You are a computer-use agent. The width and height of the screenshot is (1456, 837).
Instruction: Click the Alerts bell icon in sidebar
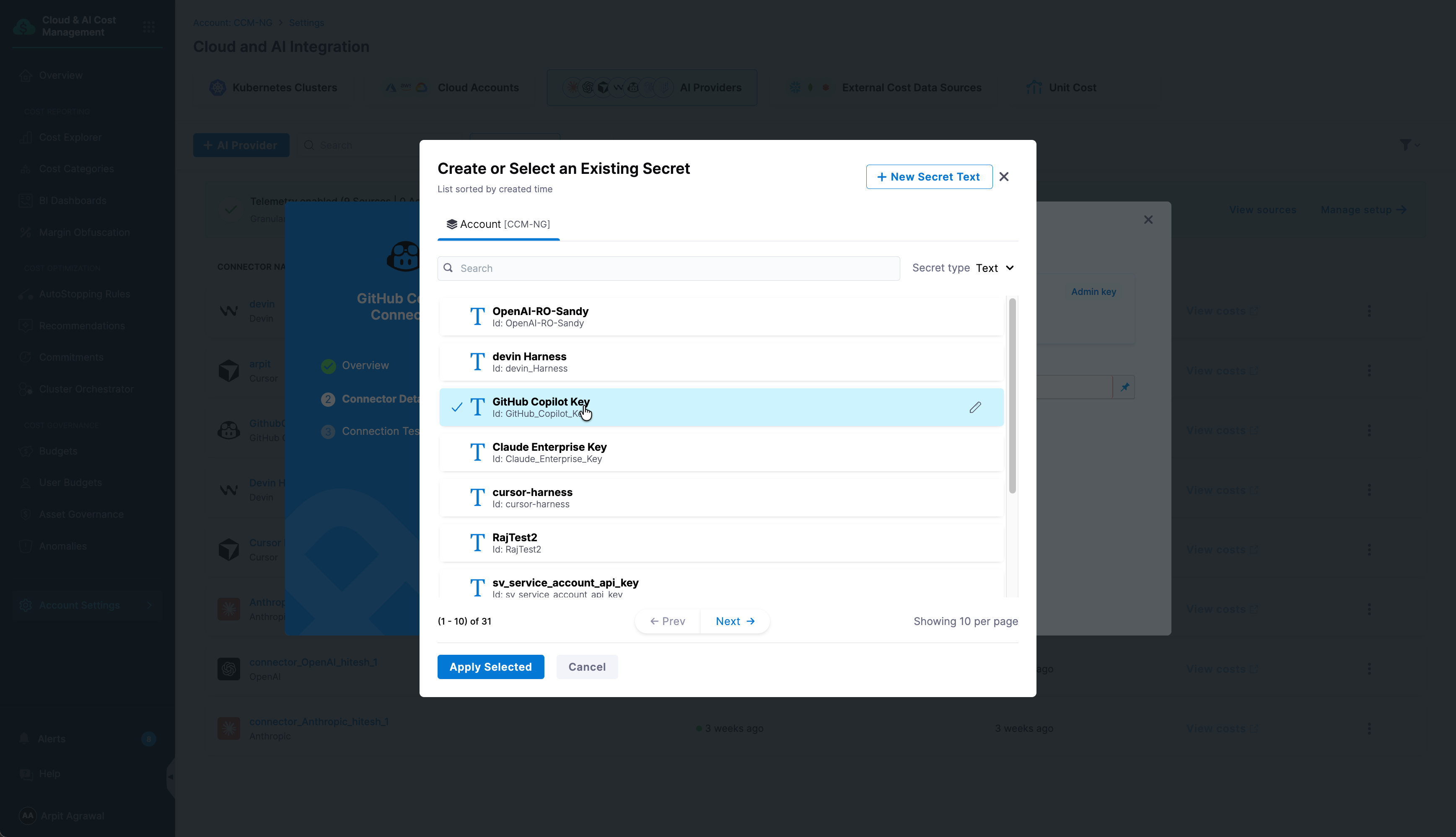point(24,739)
